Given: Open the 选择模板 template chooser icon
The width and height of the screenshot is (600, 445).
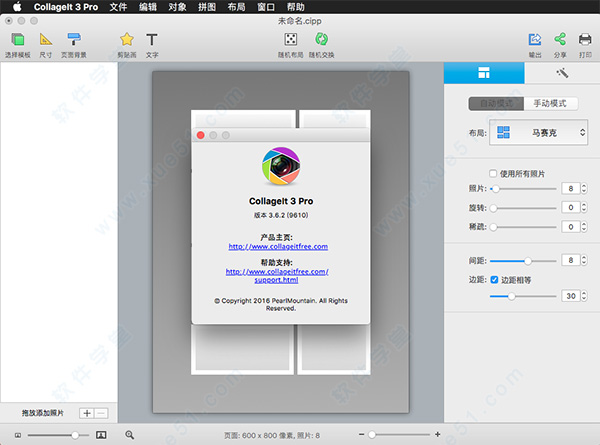Looking at the screenshot, I should [x=18, y=40].
